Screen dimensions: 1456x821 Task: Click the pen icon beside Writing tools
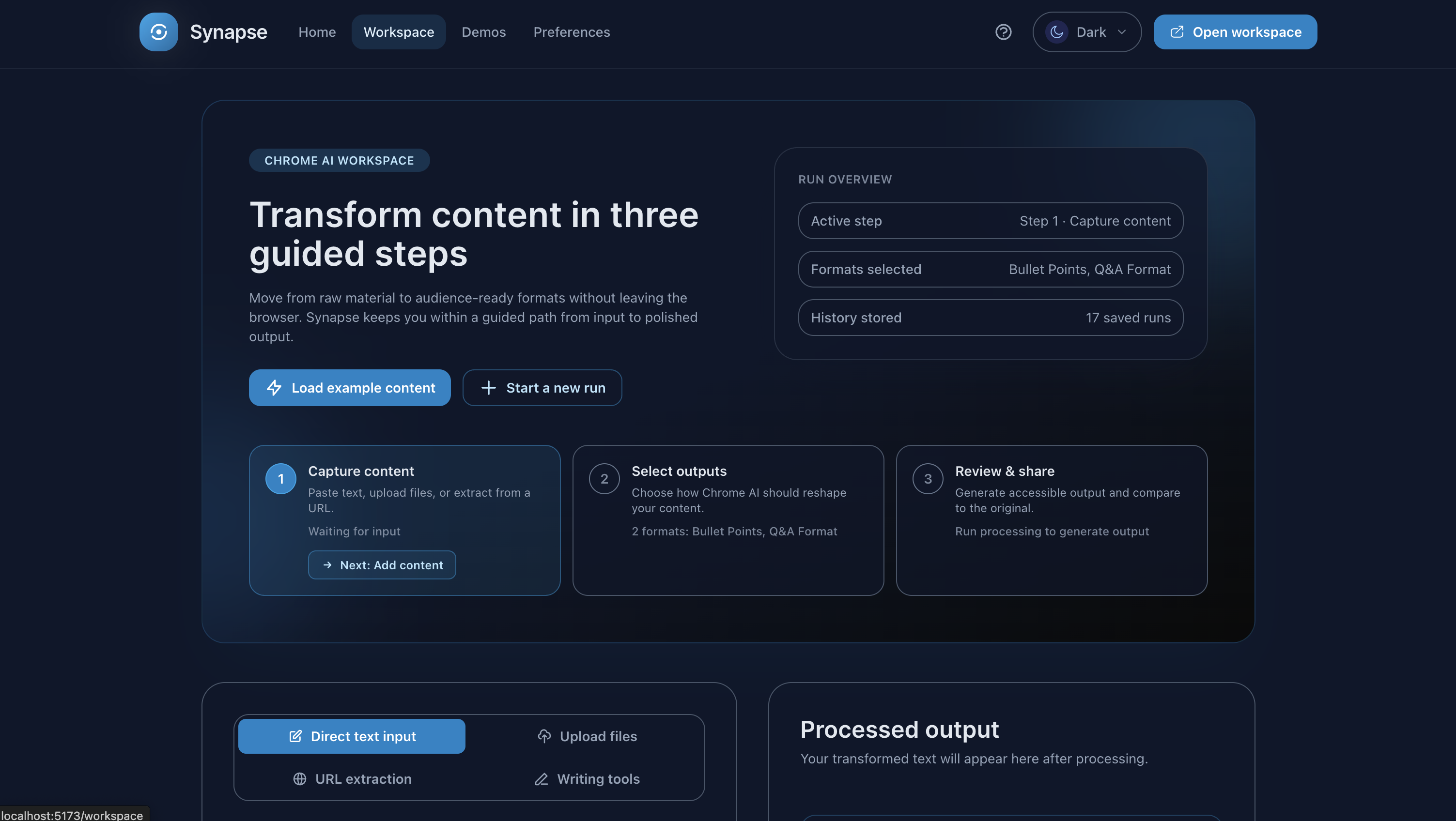(x=541, y=778)
